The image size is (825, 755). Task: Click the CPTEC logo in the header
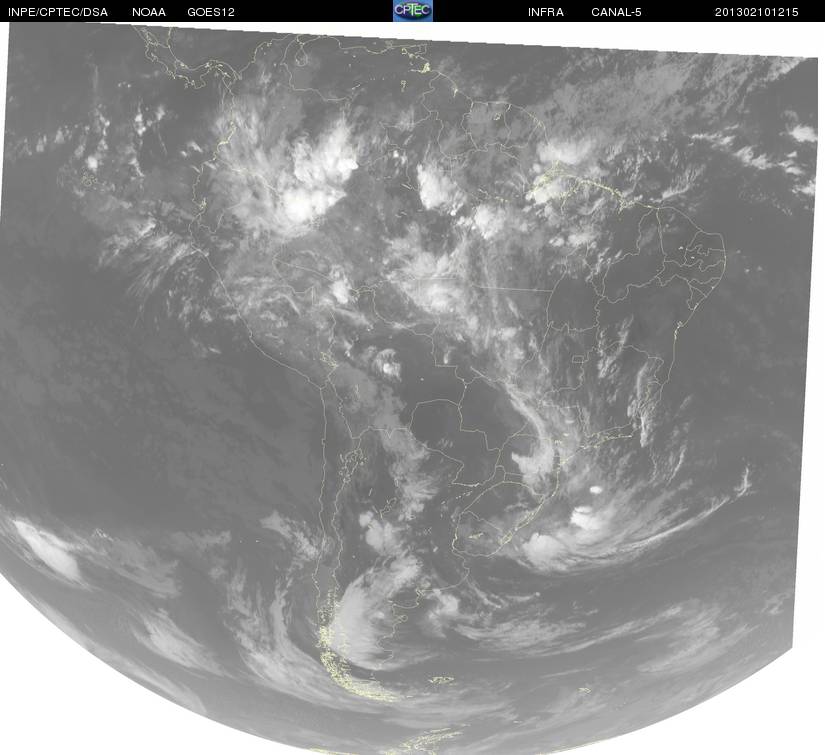coord(413,11)
